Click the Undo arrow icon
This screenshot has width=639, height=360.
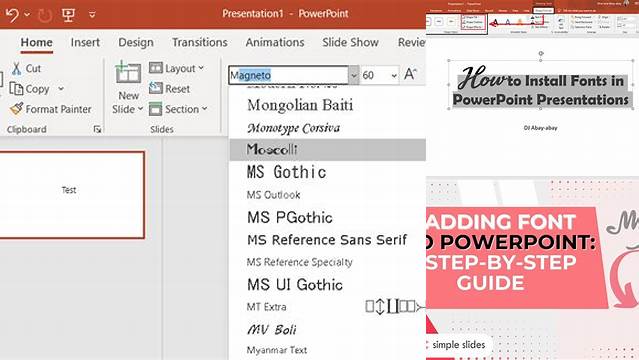(12, 15)
